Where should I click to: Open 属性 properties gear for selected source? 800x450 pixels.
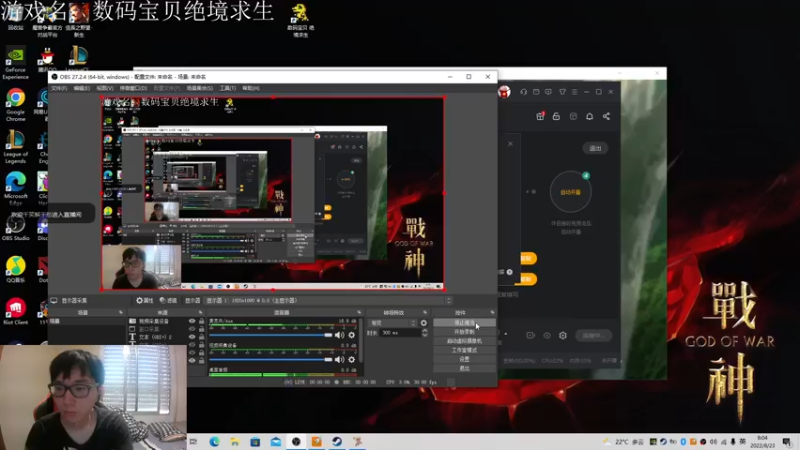(144, 301)
